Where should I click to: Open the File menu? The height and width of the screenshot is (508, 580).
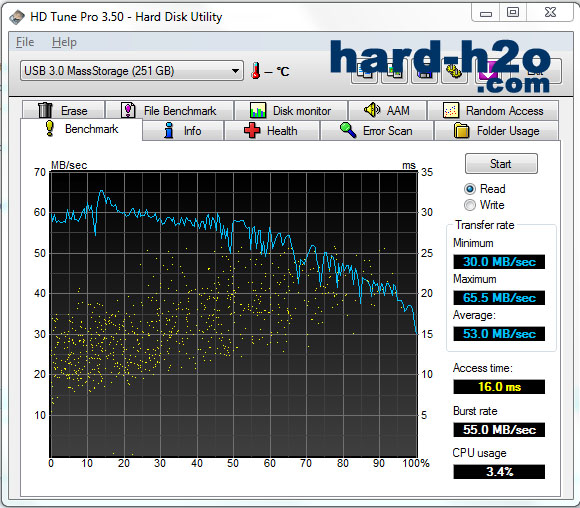(x=25, y=42)
